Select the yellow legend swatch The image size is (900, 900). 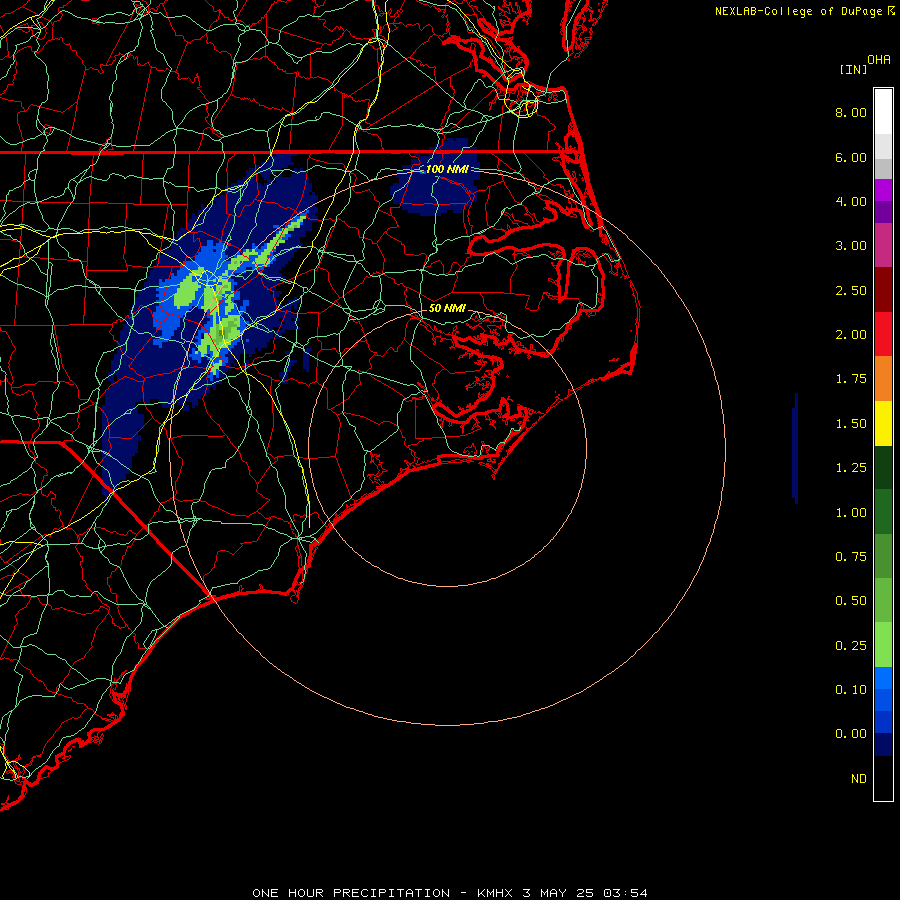coord(883,423)
